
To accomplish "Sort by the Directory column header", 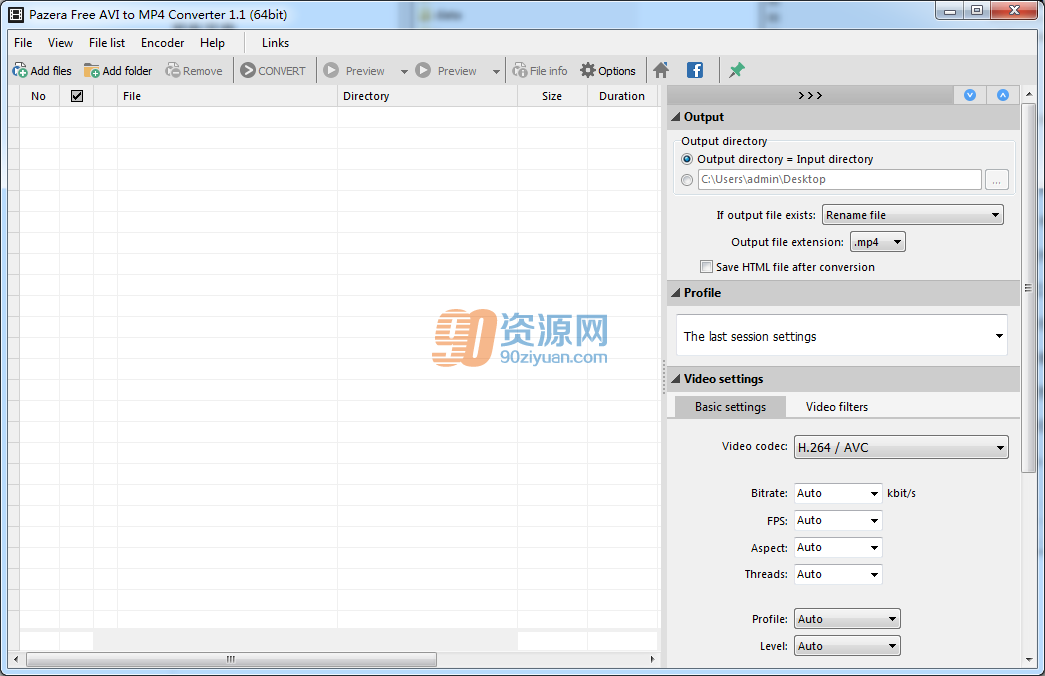I will pyautogui.click(x=427, y=96).
